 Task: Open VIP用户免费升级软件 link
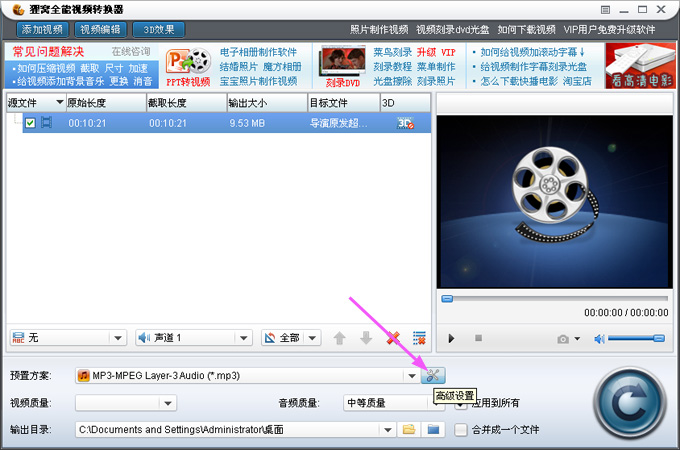(x=609, y=29)
